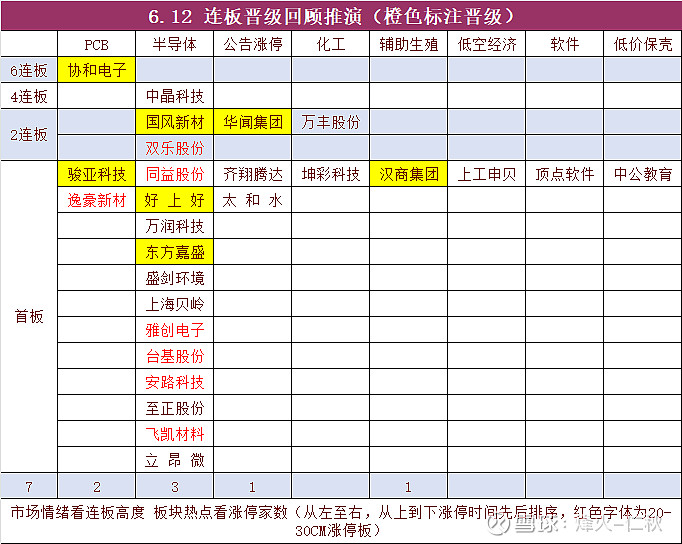
Task: Click the 汉商集团 cell
Action: [408, 174]
